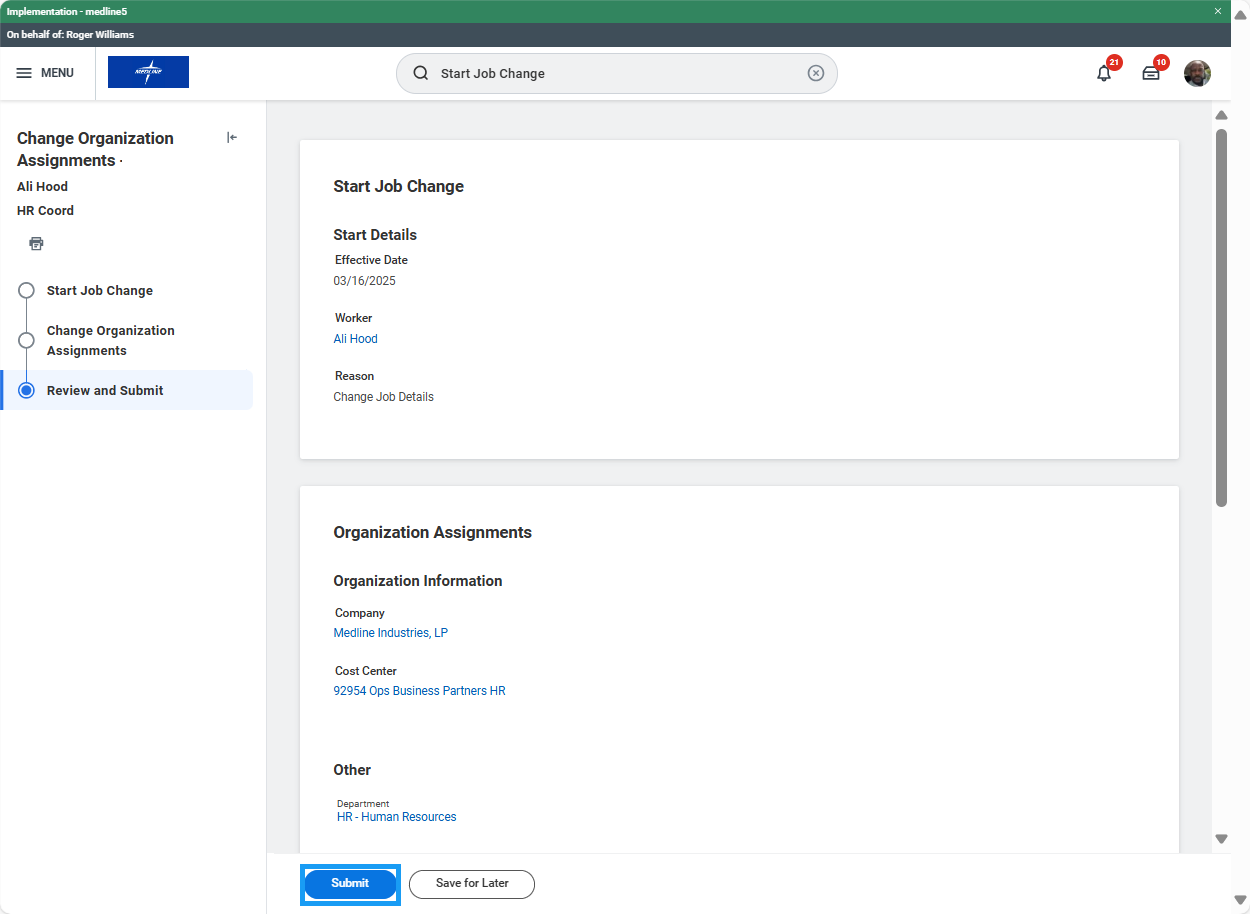Go to Change Organization Assignments step

pyautogui.click(x=110, y=340)
